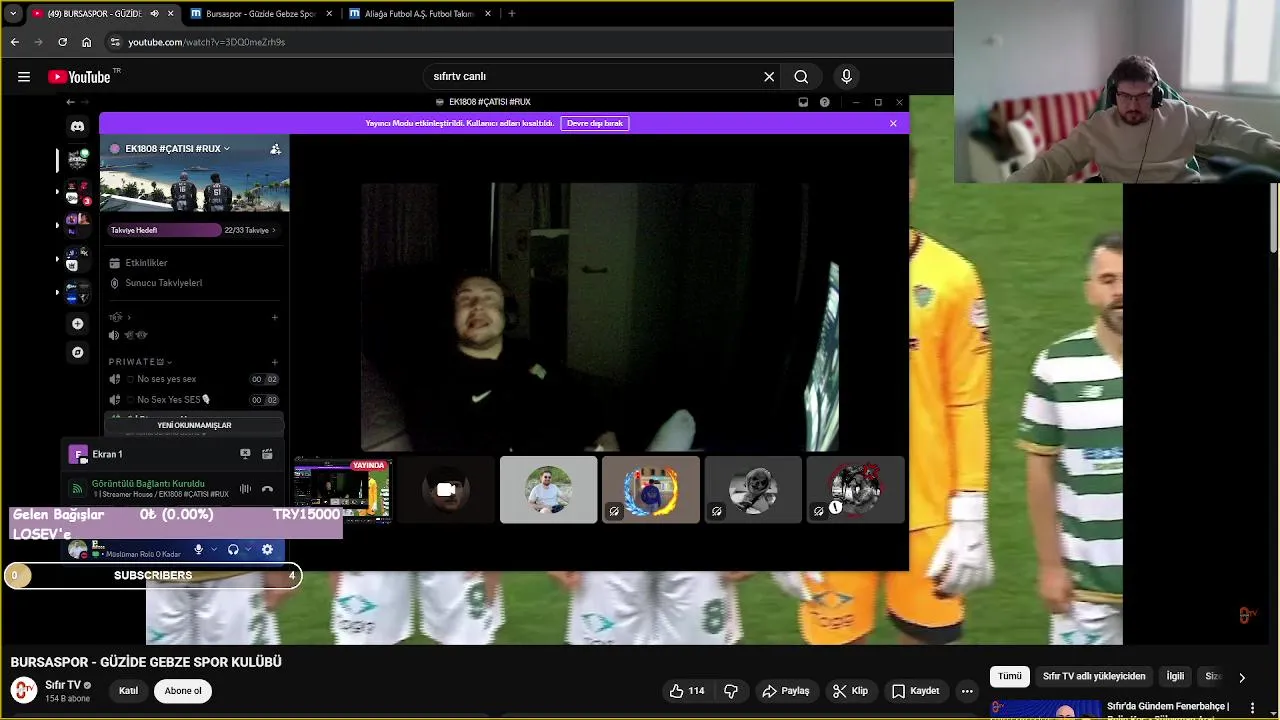Clear YouTube search text X
The image size is (1280, 720).
click(769, 76)
